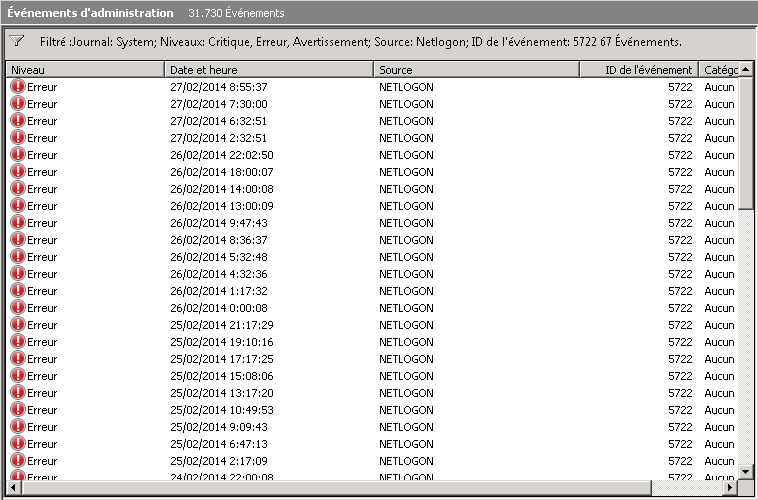
Task: Click Erreur label in 25/02/2014 9:09:43 row
Action: click(42, 427)
